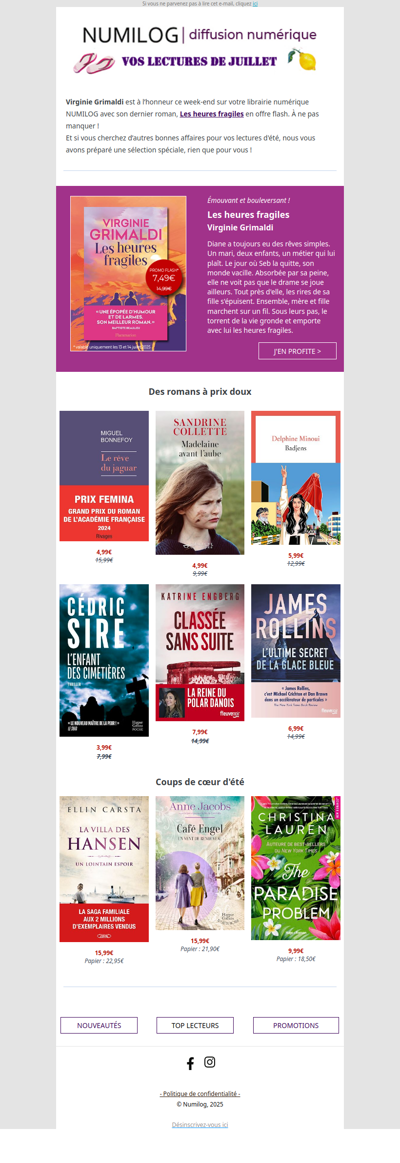Select the 'Madelaine avant l'aube' cover
The width and height of the screenshot is (400, 1163).
(x=200, y=483)
